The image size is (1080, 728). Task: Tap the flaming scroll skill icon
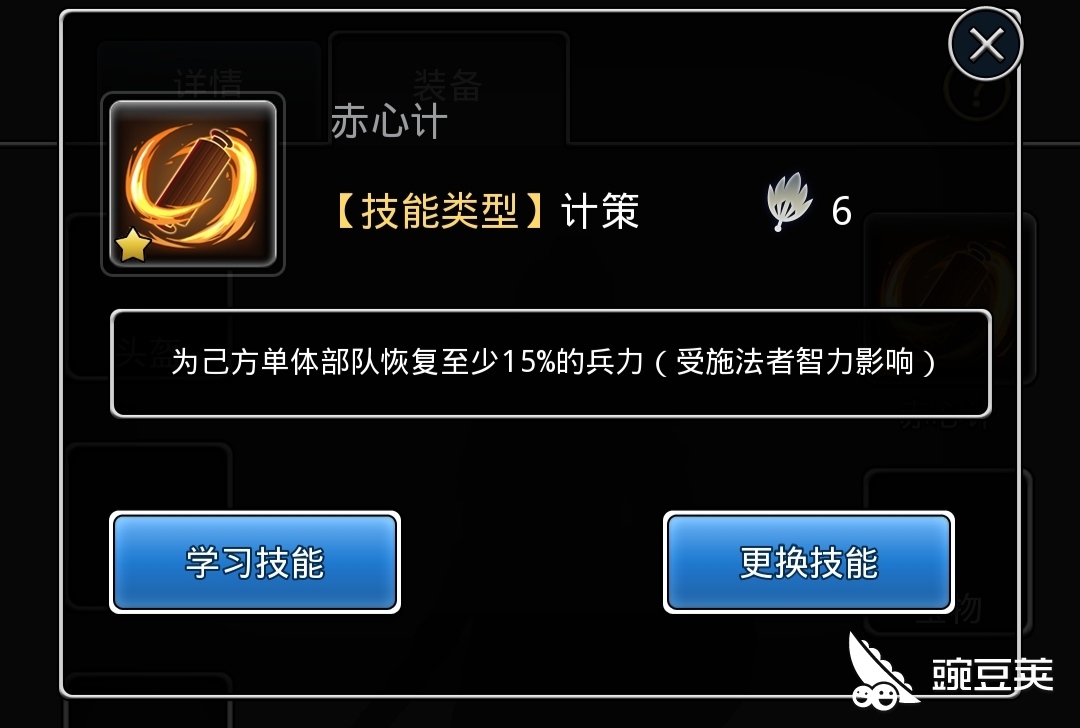(193, 184)
